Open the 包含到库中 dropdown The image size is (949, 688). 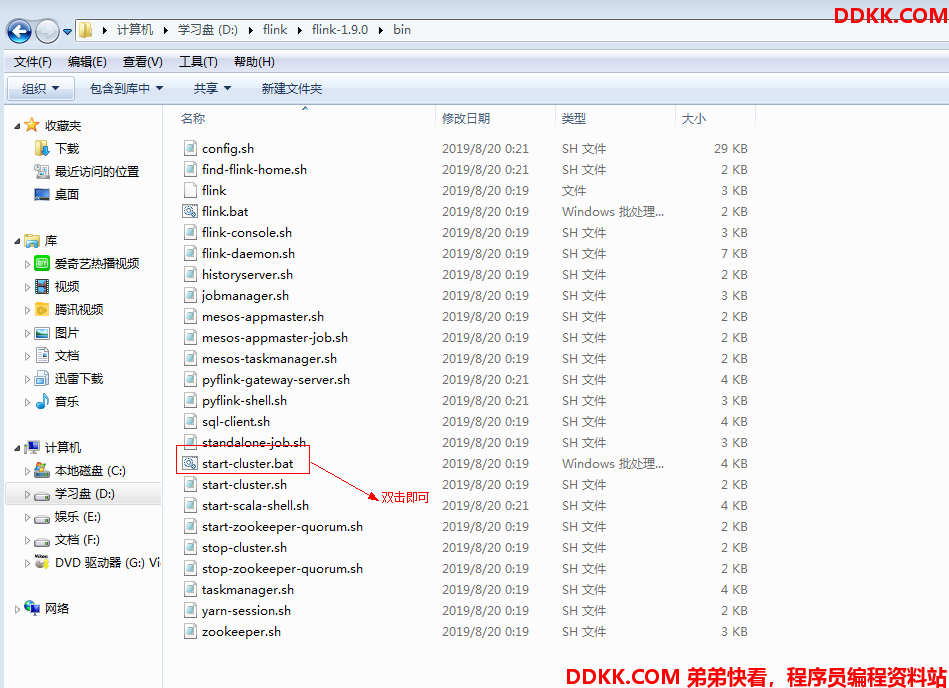click(126, 88)
